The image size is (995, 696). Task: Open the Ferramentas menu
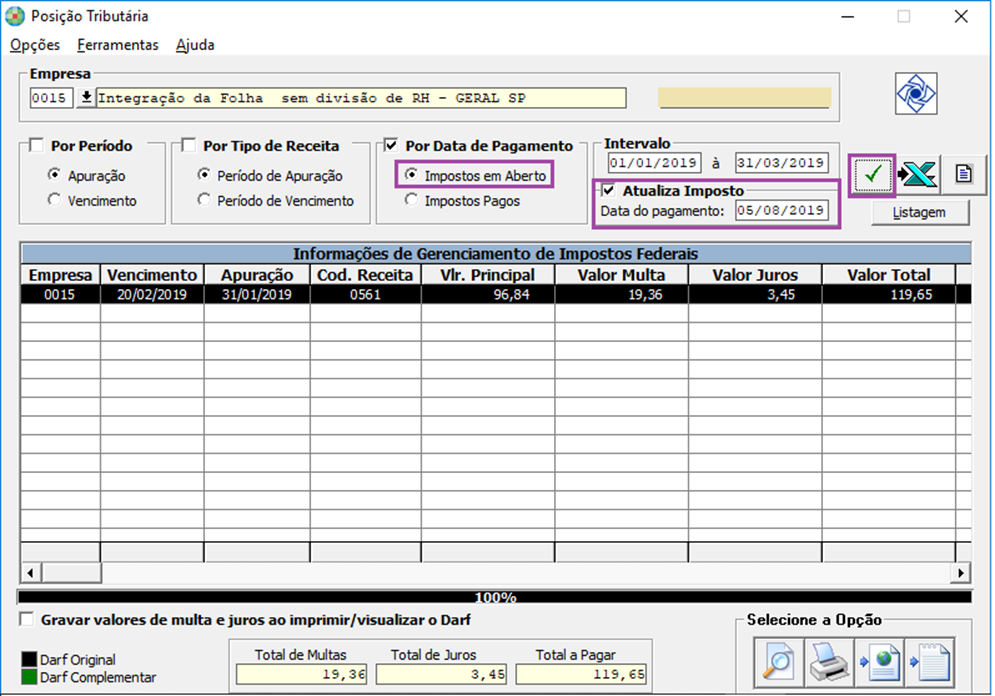(117, 45)
